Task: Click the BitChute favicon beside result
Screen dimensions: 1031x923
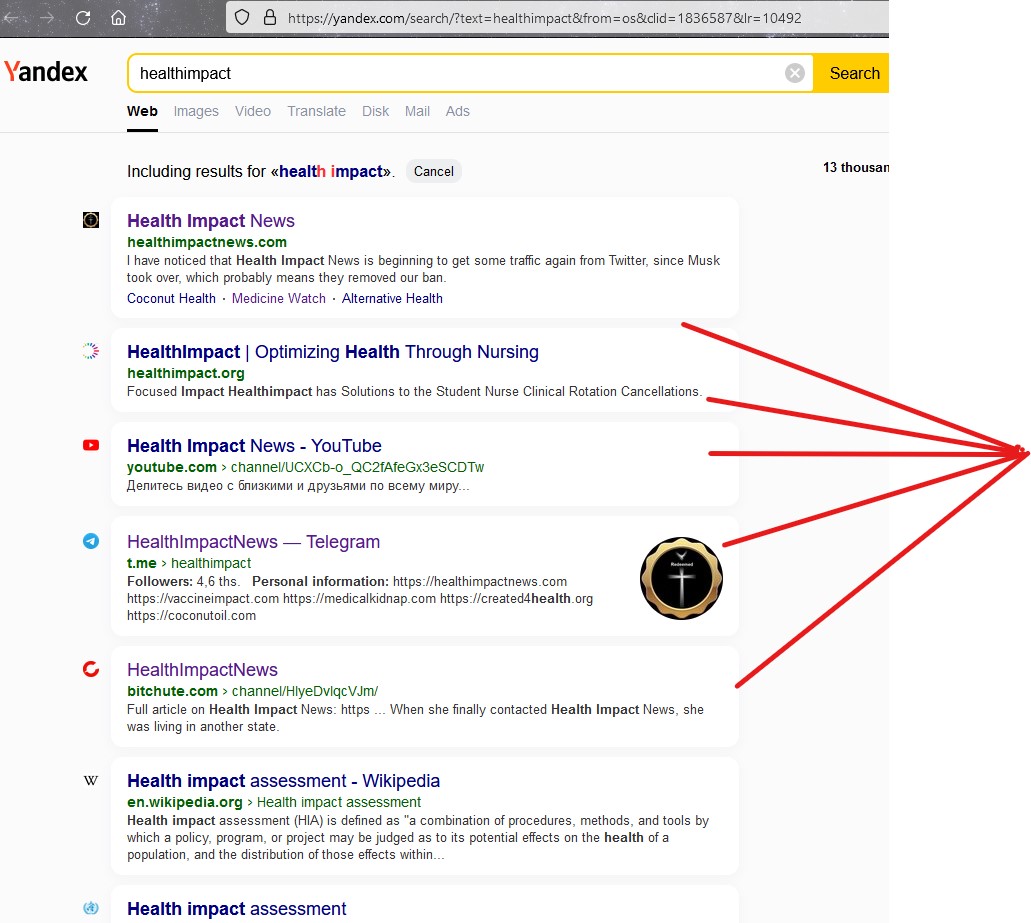Action: click(x=91, y=669)
